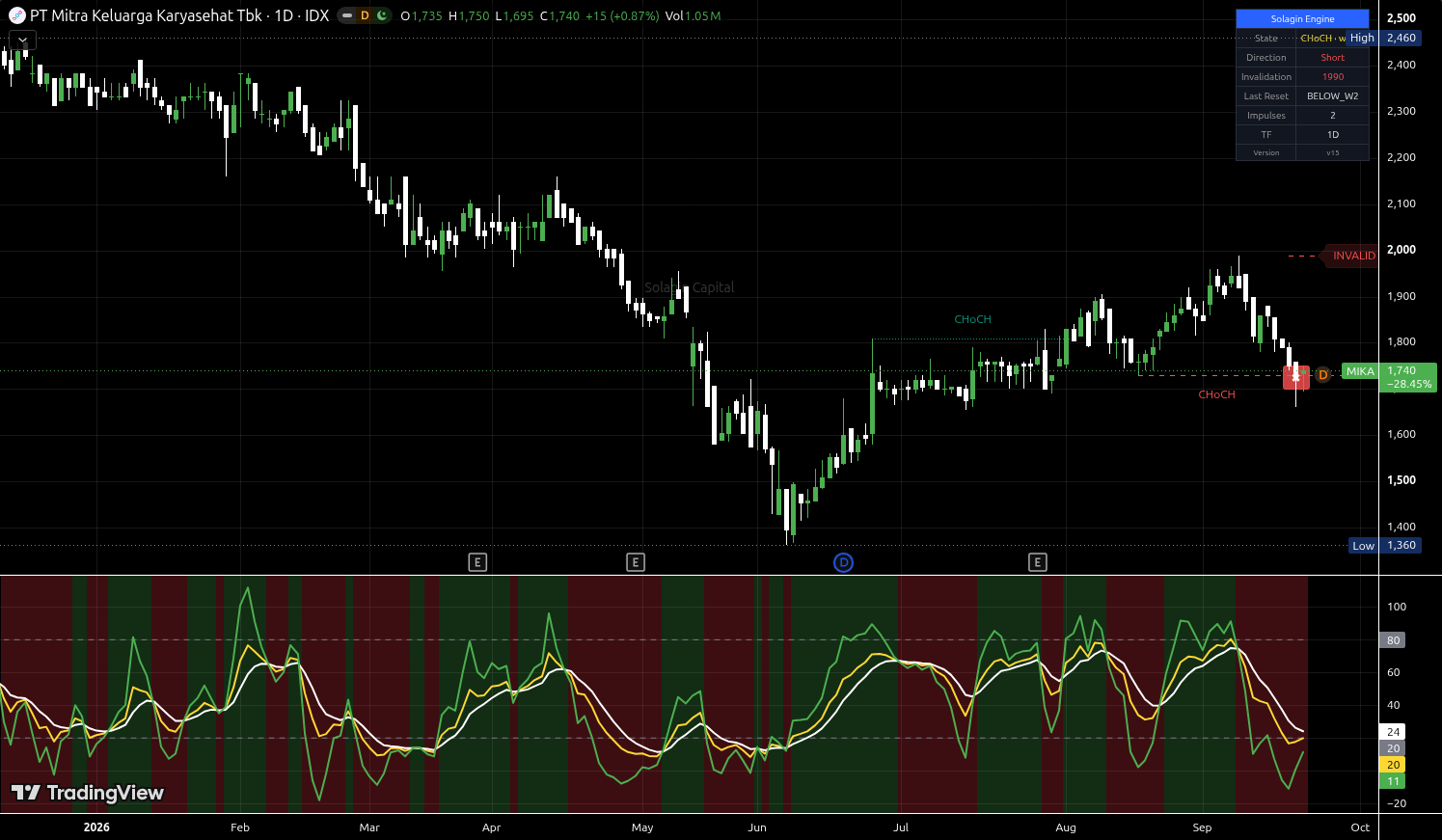Click the yellow 20 value label on oscillator
This screenshot has width=1442, height=840.
[x=1393, y=765]
